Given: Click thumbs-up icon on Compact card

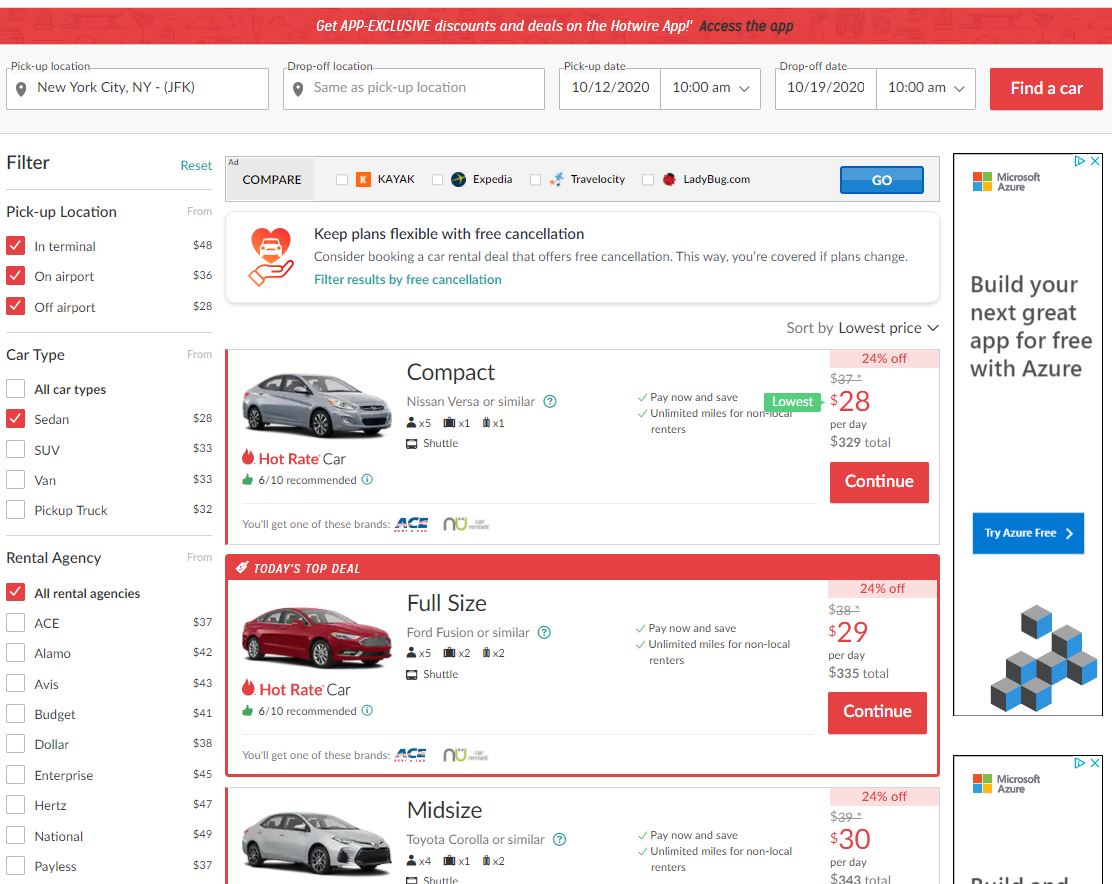Looking at the screenshot, I should (x=248, y=479).
